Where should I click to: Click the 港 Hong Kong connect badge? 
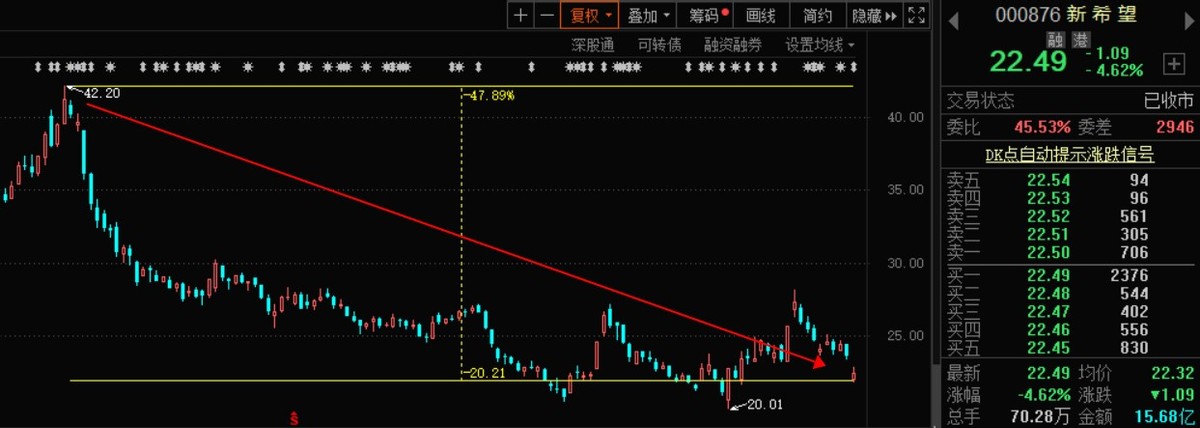pyautogui.click(x=1079, y=40)
